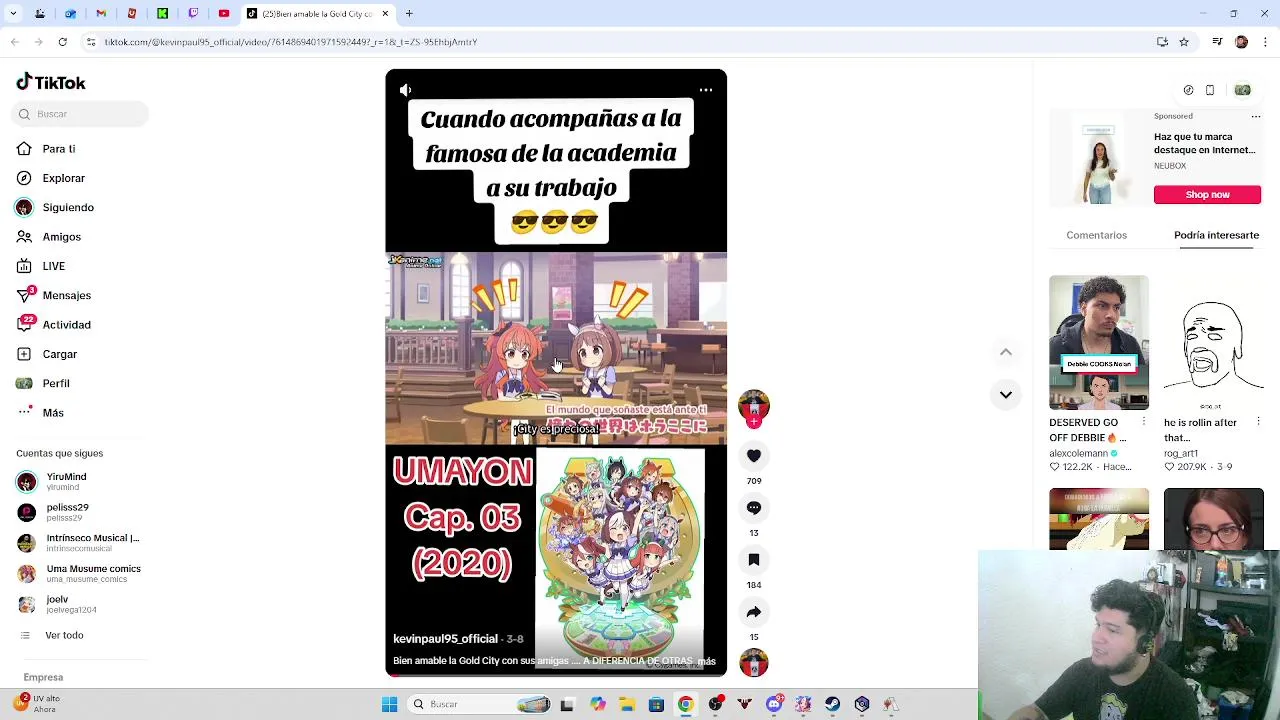The image size is (1280, 720).
Task: Open a new Chrome tab
Action: pos(409,14)
